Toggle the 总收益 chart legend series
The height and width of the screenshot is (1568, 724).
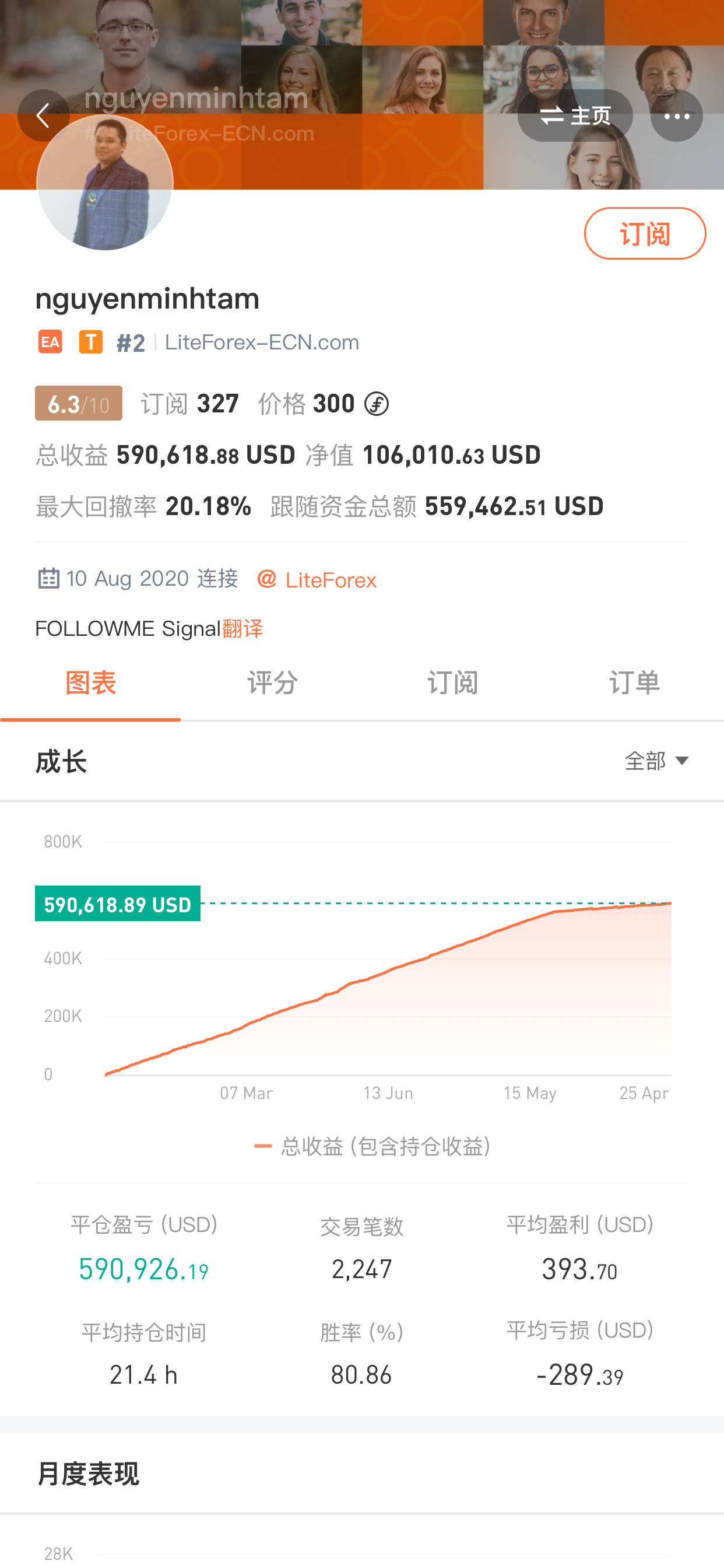click(372, 1147)
